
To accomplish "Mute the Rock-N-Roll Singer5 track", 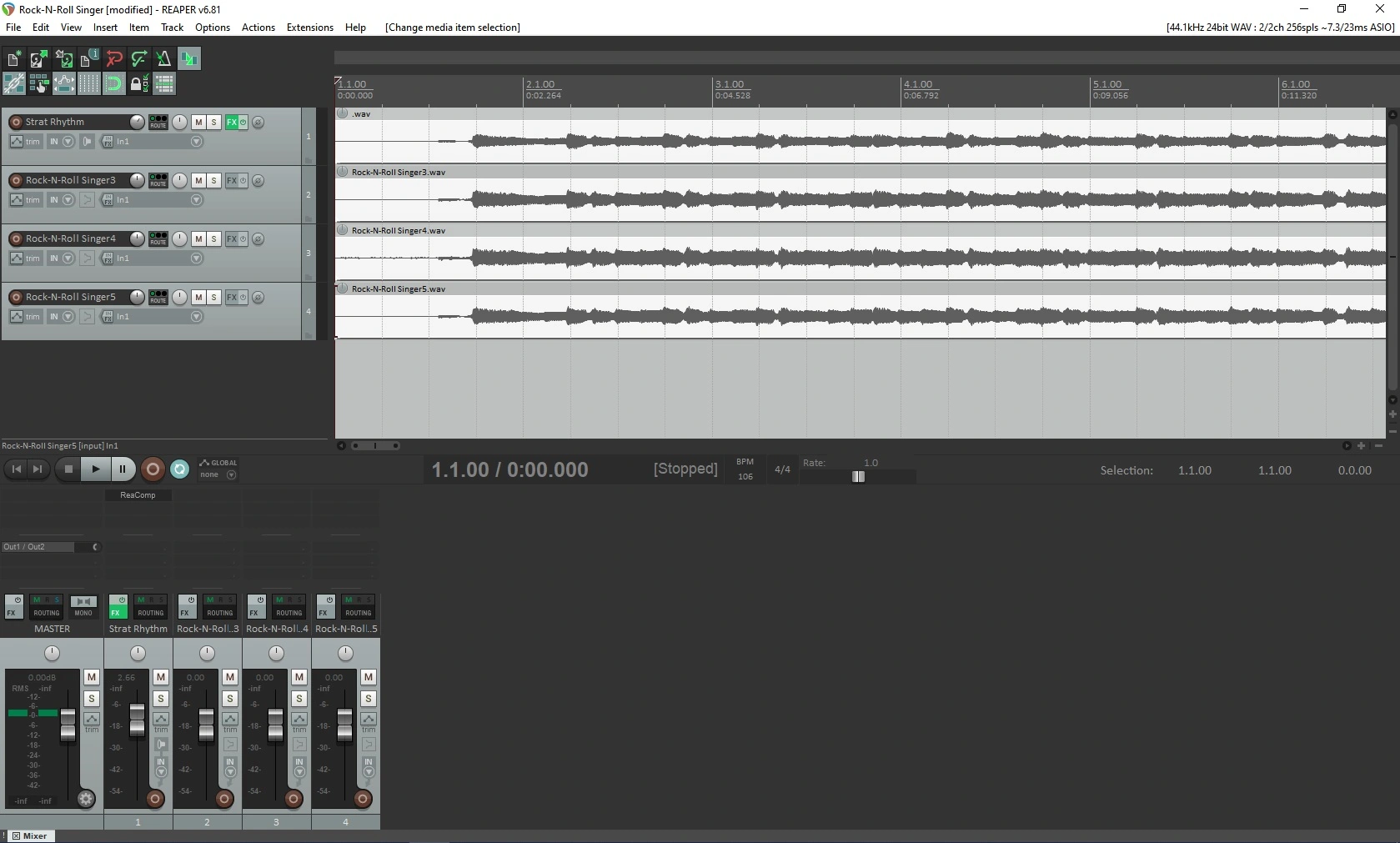I will (x=198, y=297).
